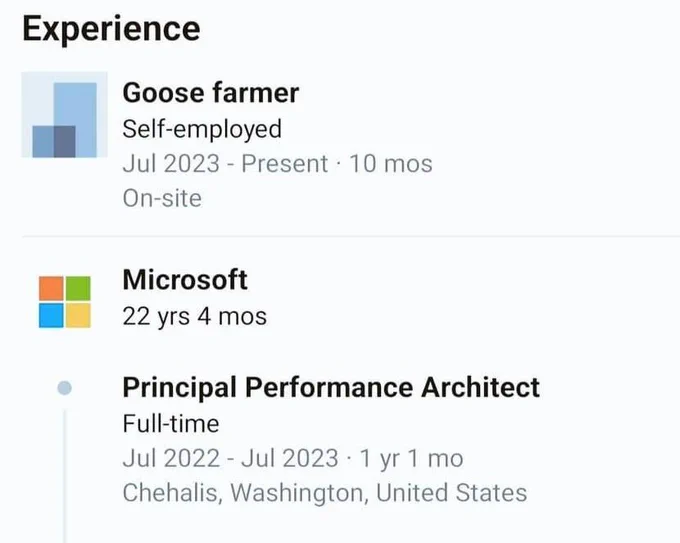Viewport: 680px width, 543px height.
Task: Click the blue square of Microsoft logo
Action: click(x=51, y=316)
